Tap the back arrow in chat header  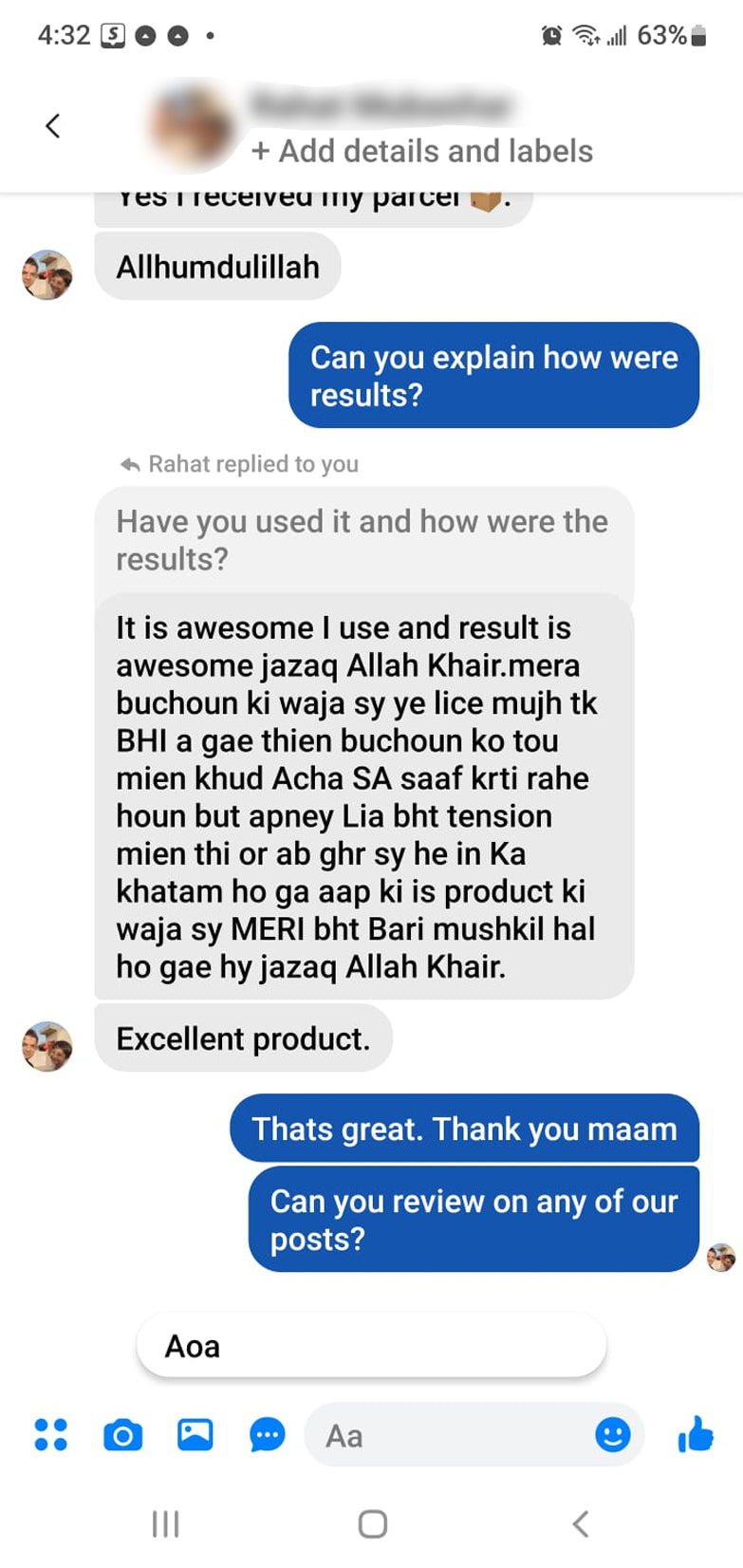[53, 125]
